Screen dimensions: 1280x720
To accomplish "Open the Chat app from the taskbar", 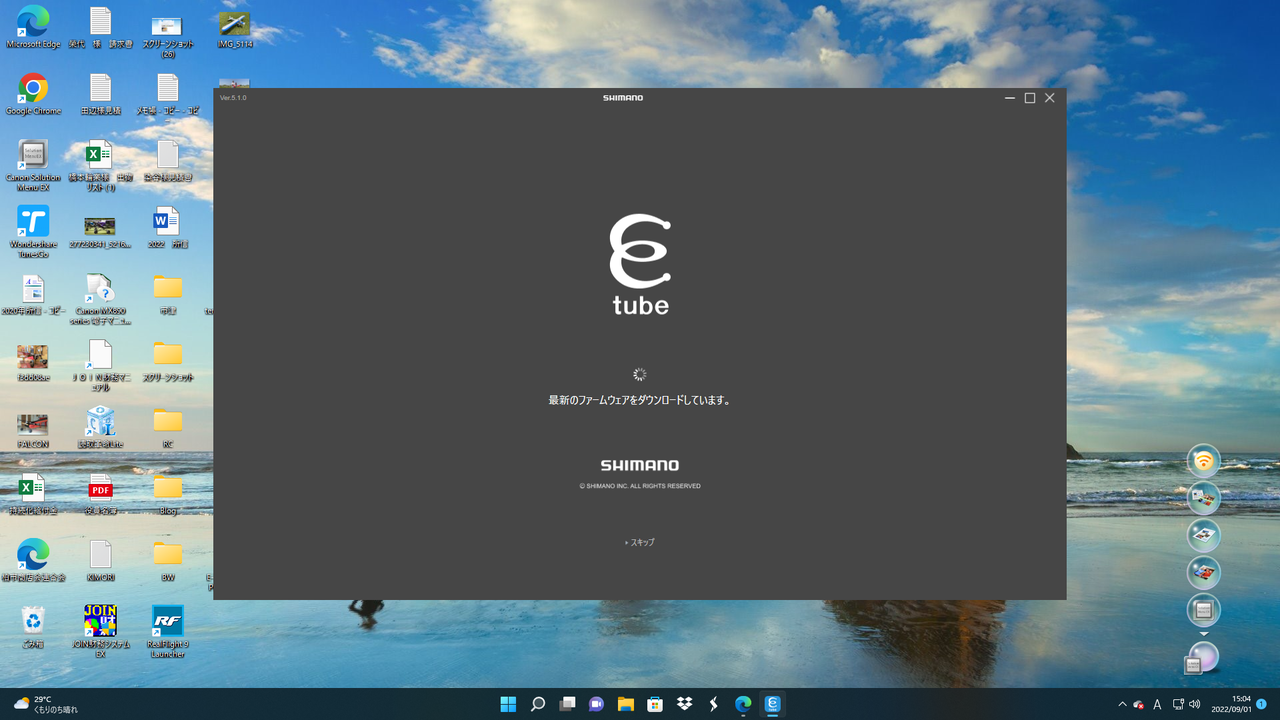I will click(597, 704).
